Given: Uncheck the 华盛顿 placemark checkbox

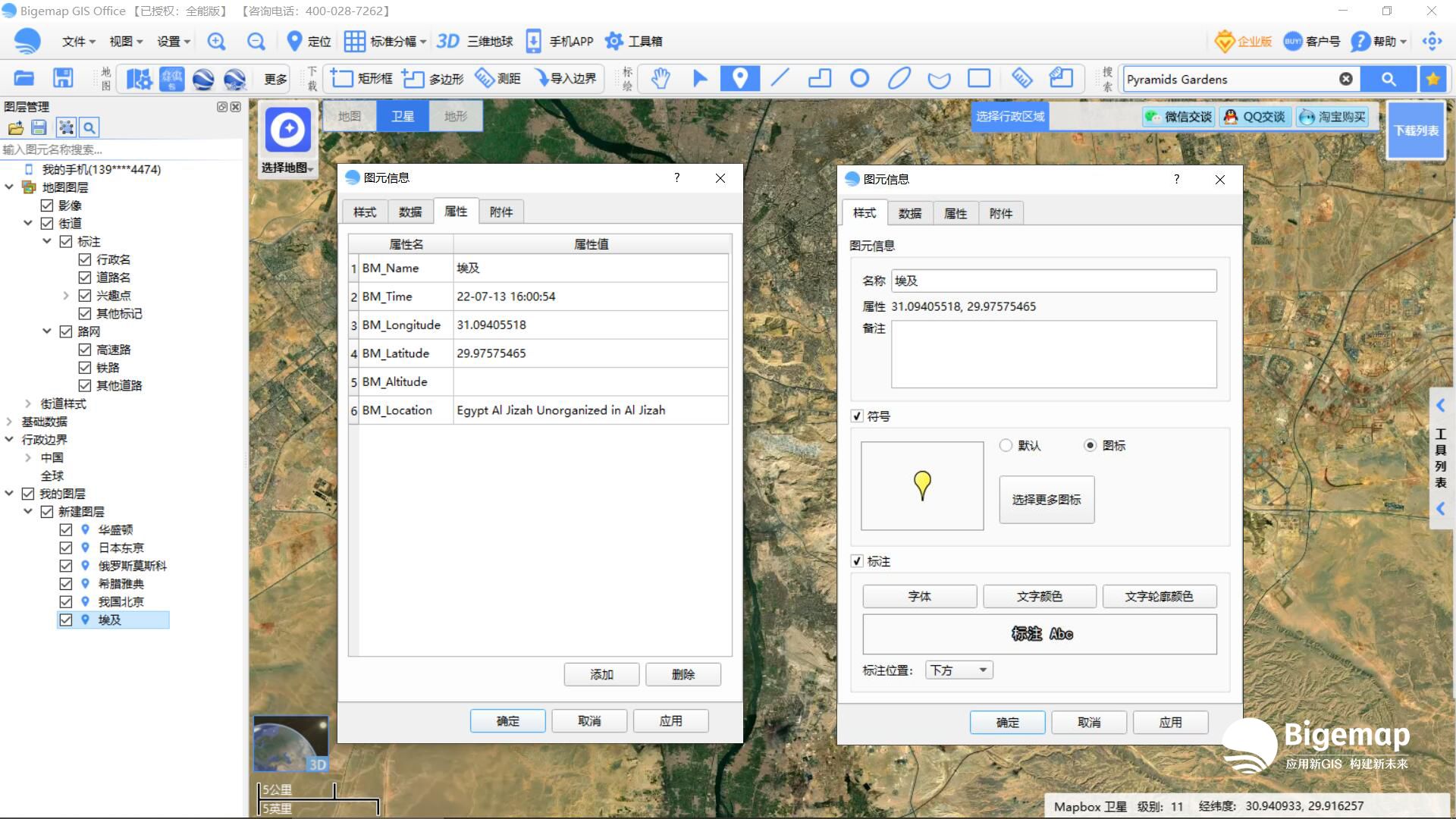Looking at the screenshot, I should click(x=66, y=530).
